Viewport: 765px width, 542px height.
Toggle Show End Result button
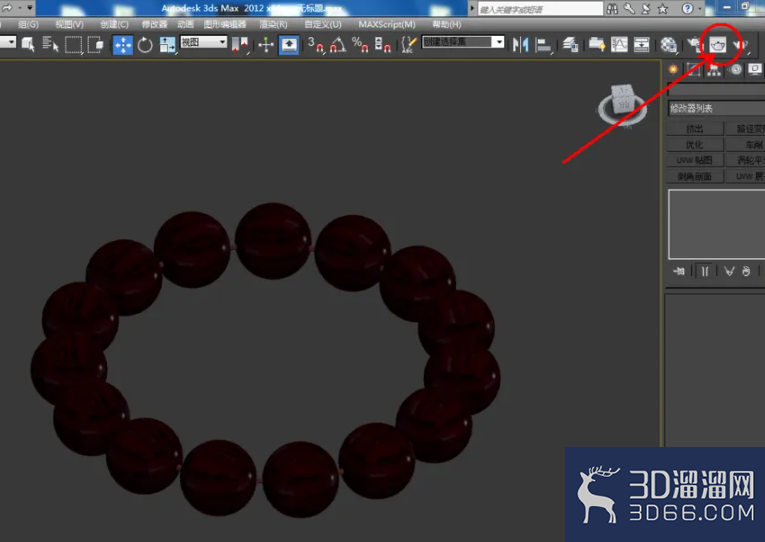click(x=705, y=271)
